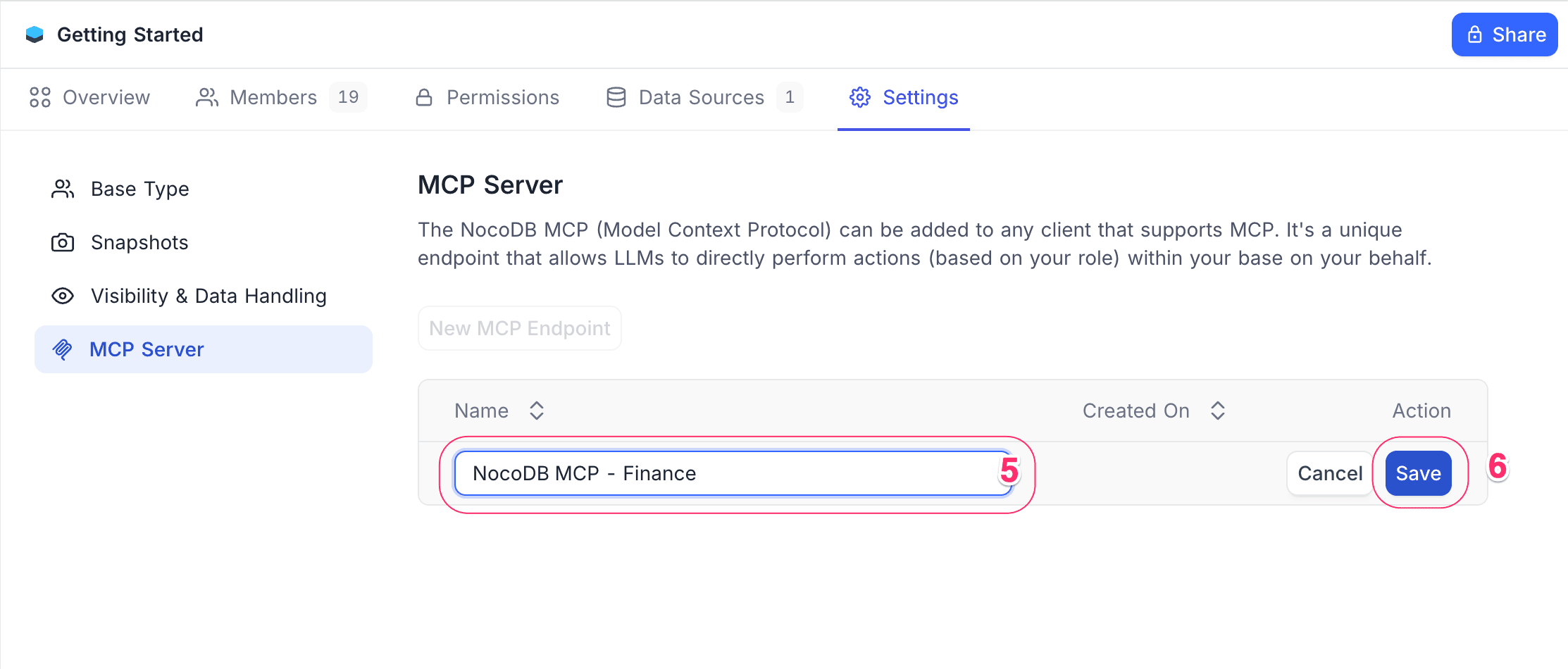Select MCP Server in the settings sidebar
This screenshot has width=1568, height=669.
point(147,349)
